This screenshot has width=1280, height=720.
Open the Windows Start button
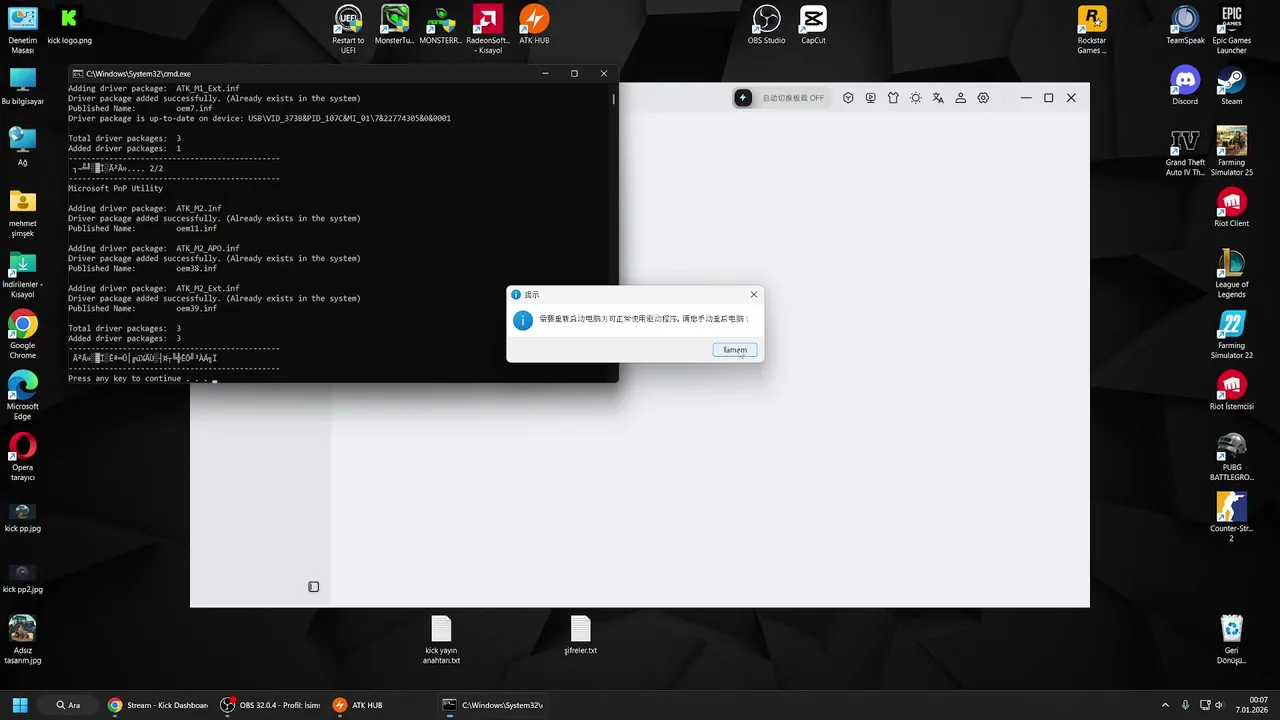tap(20, 705)
